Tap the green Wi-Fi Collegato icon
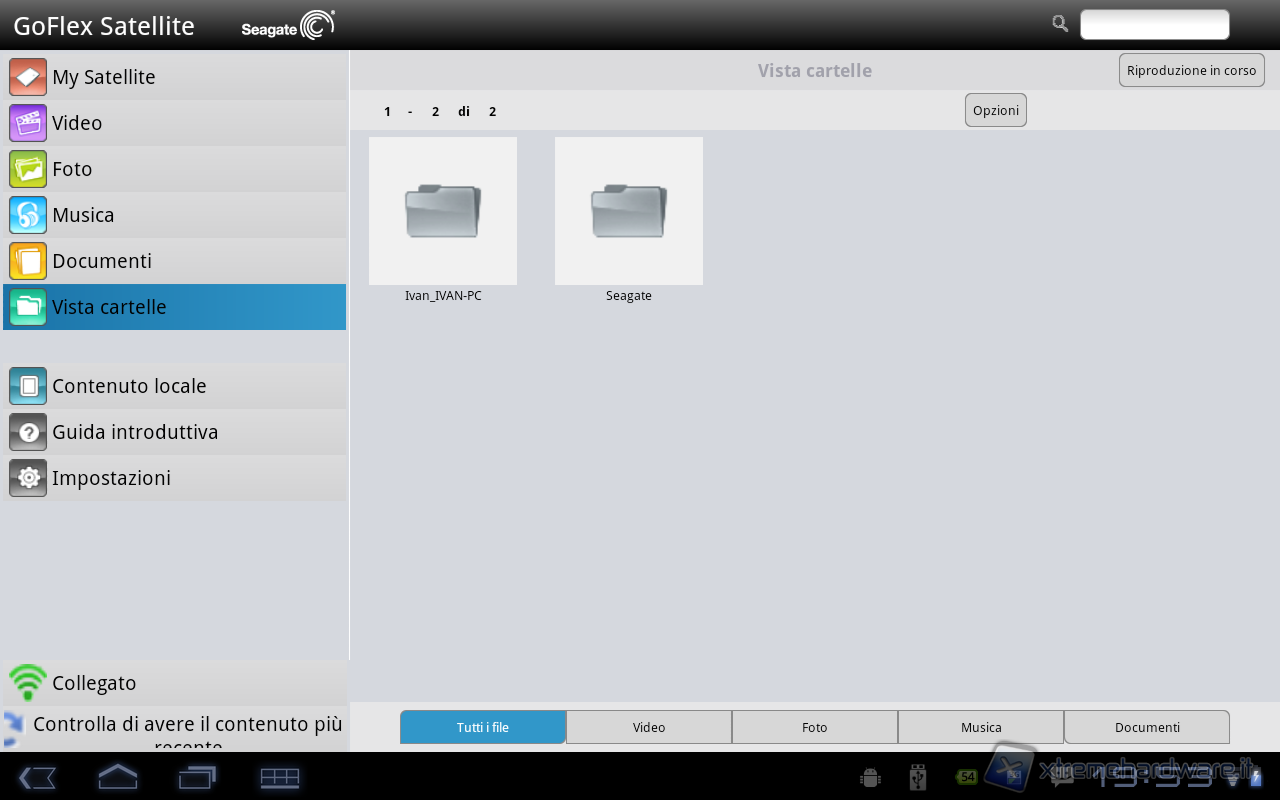1280x800 pixels. (28, 683)
